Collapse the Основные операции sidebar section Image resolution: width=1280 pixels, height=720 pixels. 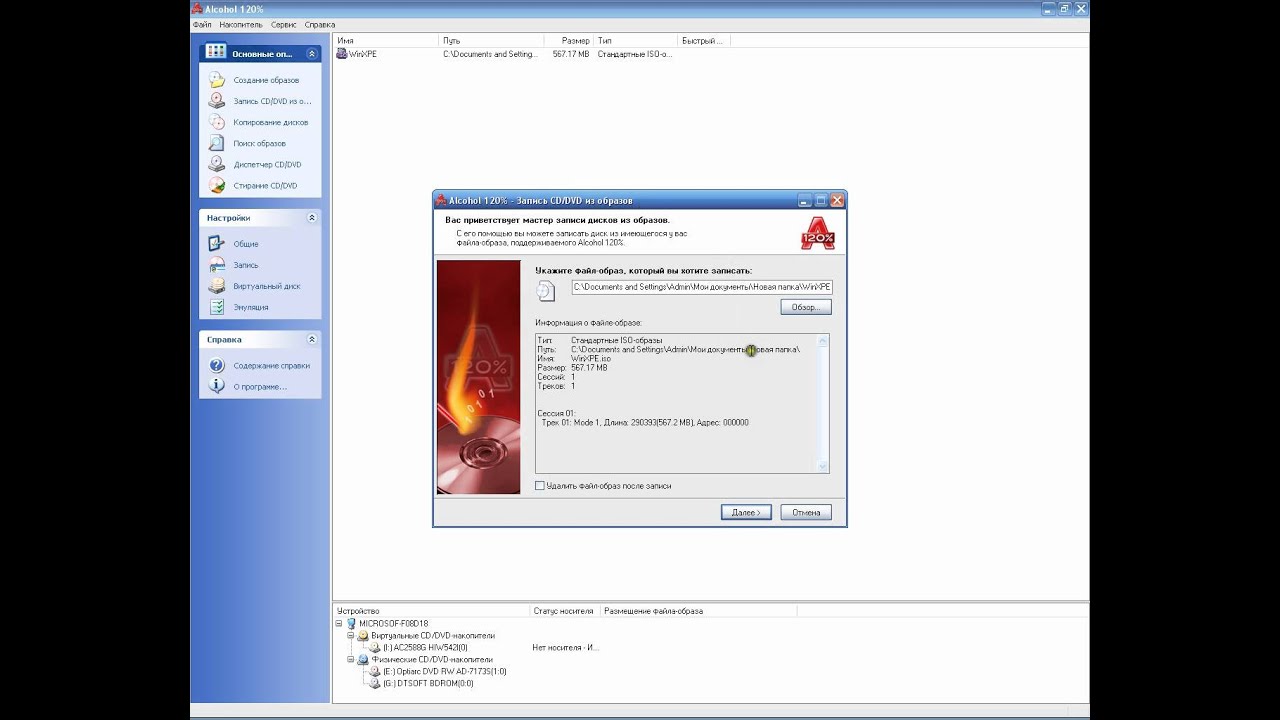click(x=311, y=53)
